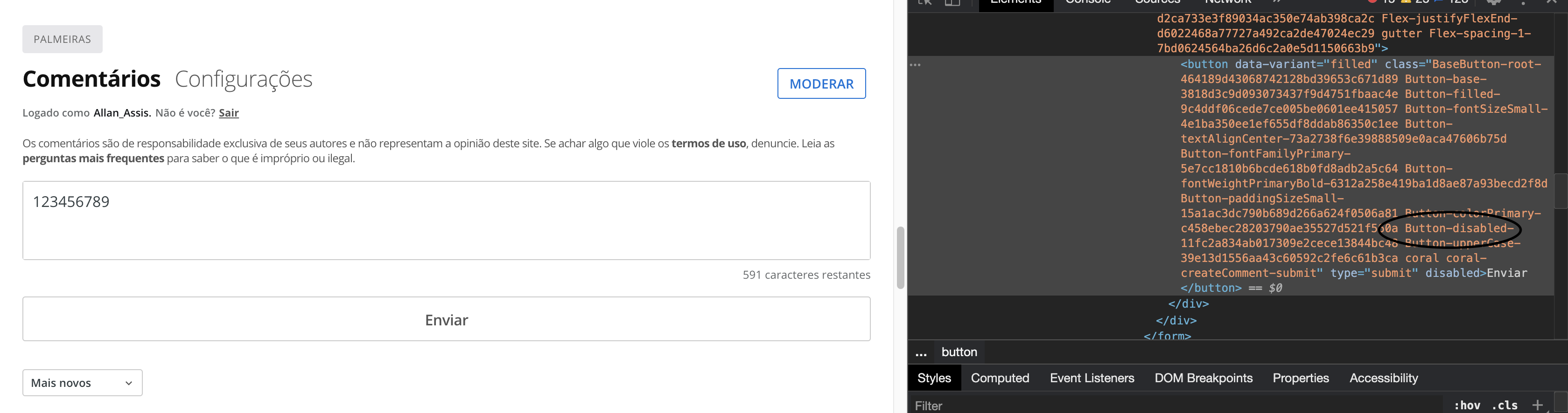Open the Mais novos sort dropdown

click(82, 383)
